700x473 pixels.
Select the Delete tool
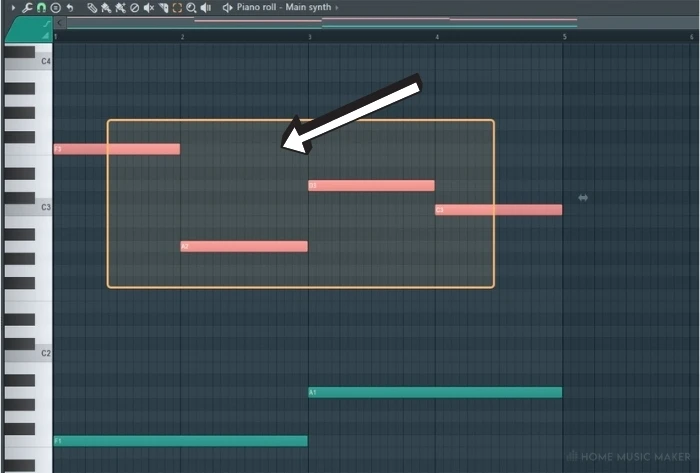134,8
